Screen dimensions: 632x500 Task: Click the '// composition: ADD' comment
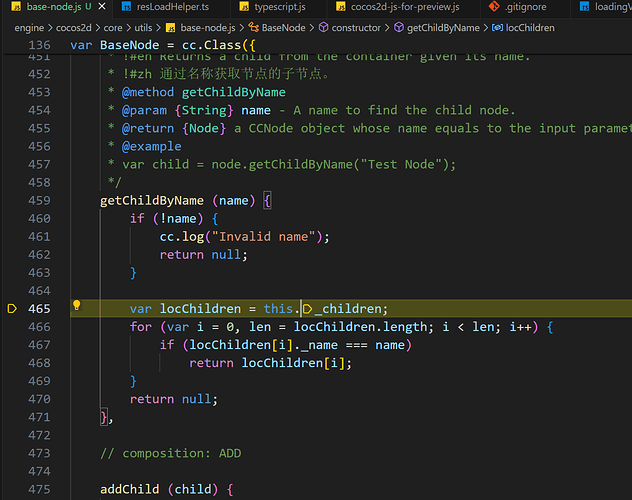click(x=170, y=453)
